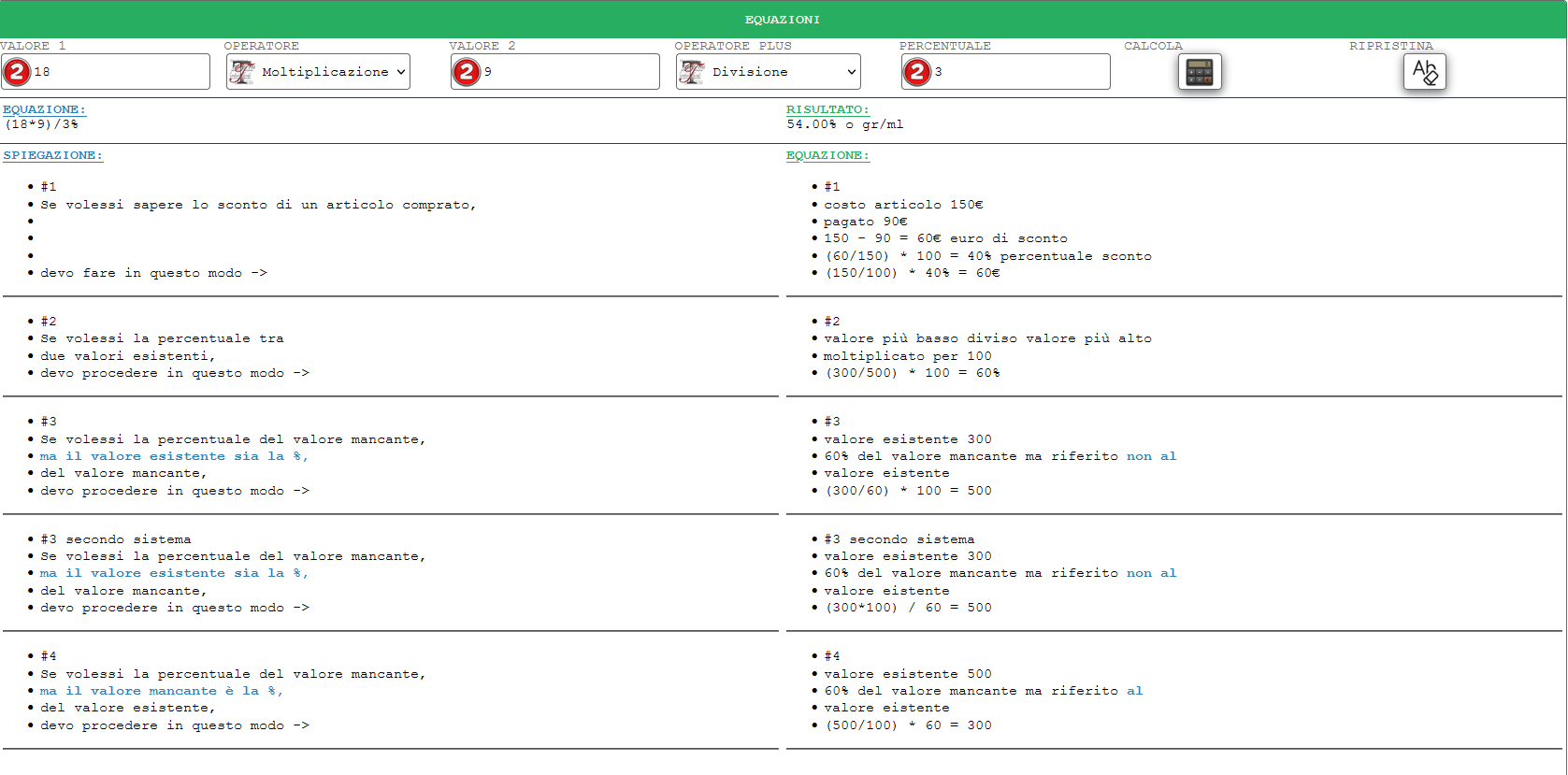
Task: Click '#2' bullet in the left column
Action: point(49,322)
